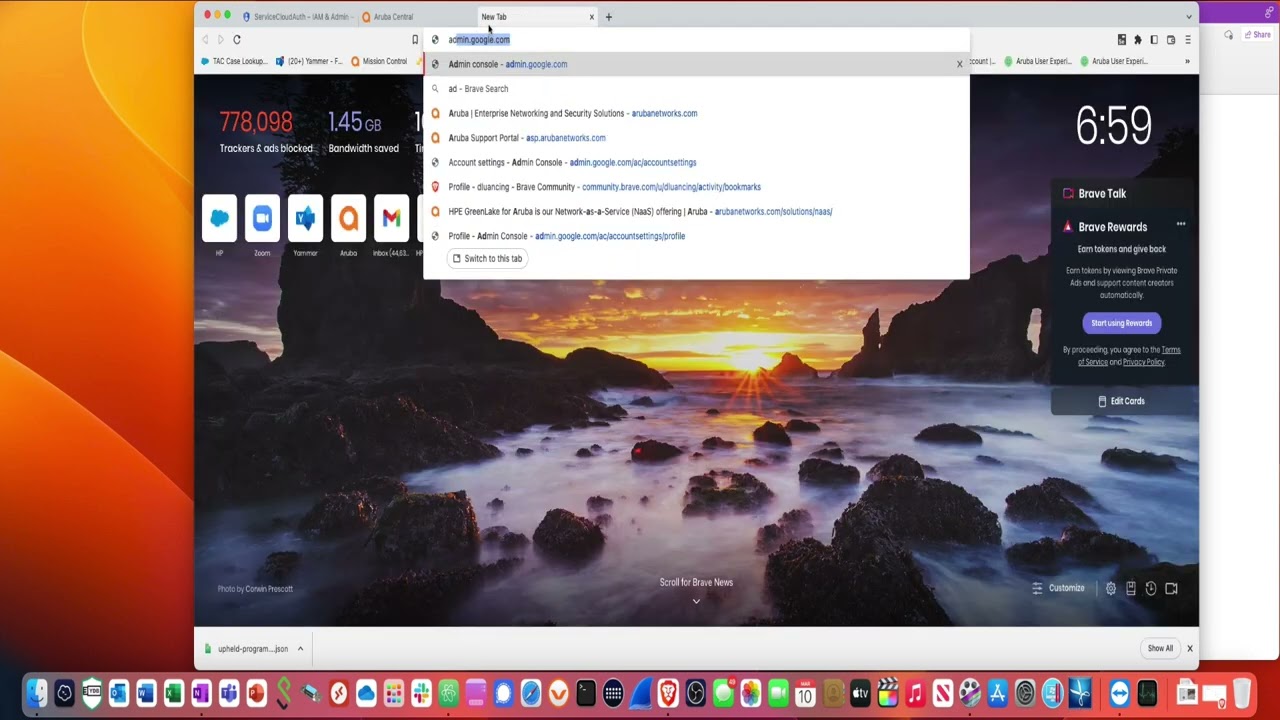Choose the arubanetworks.com Enterprise Networking suggestion

696,113
